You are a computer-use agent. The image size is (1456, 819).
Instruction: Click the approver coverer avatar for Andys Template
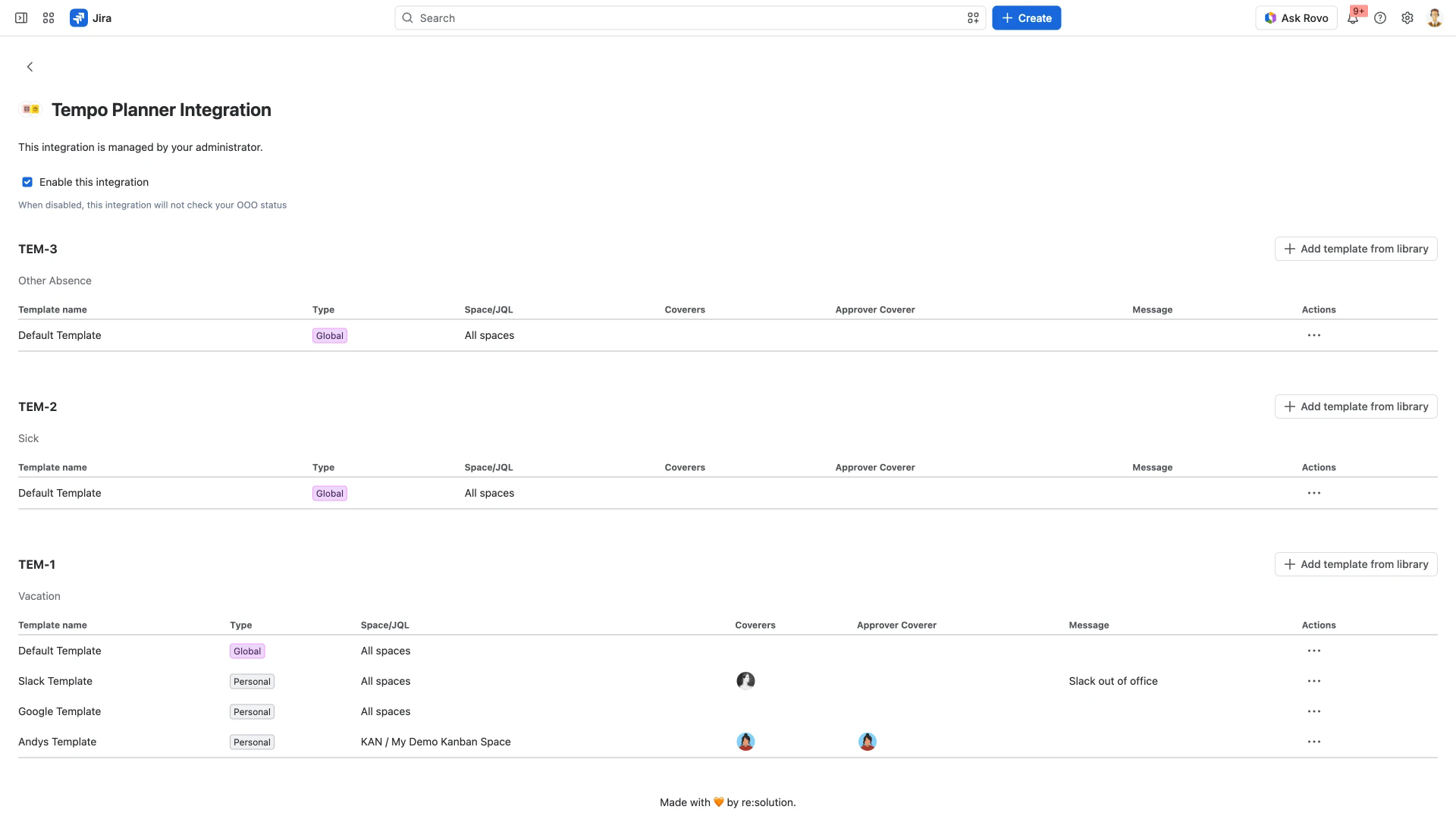[x=868, y=742]
